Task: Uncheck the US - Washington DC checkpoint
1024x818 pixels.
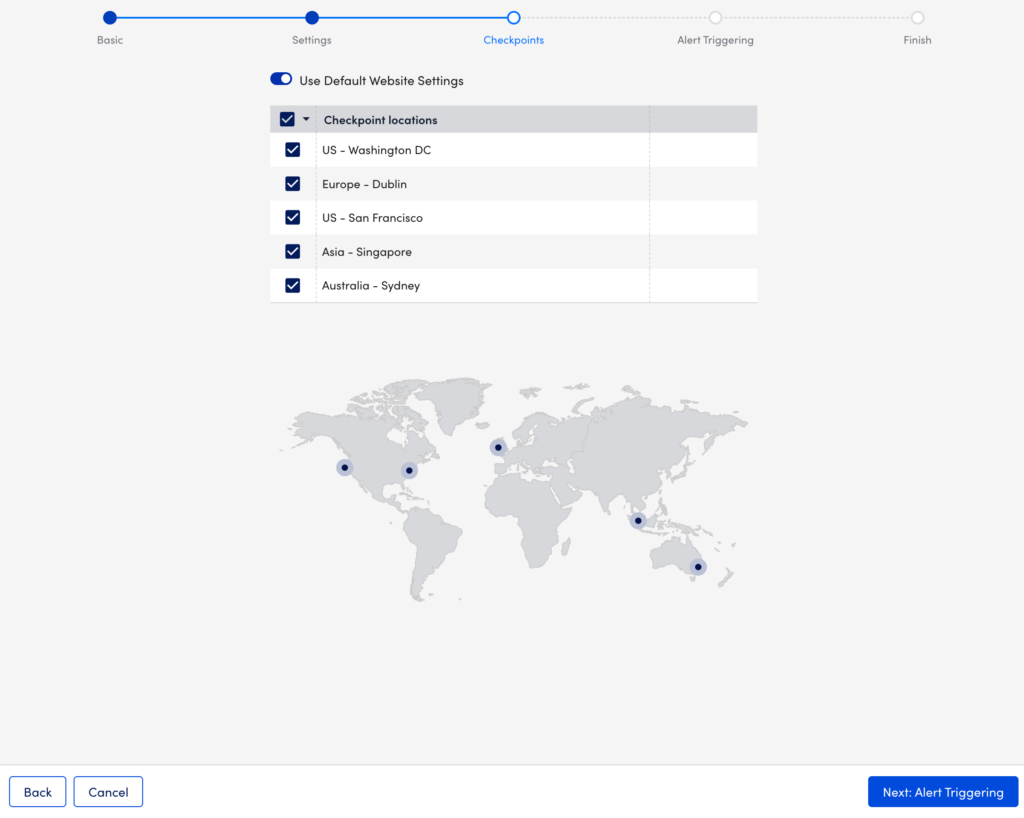Action: (292, 149)
